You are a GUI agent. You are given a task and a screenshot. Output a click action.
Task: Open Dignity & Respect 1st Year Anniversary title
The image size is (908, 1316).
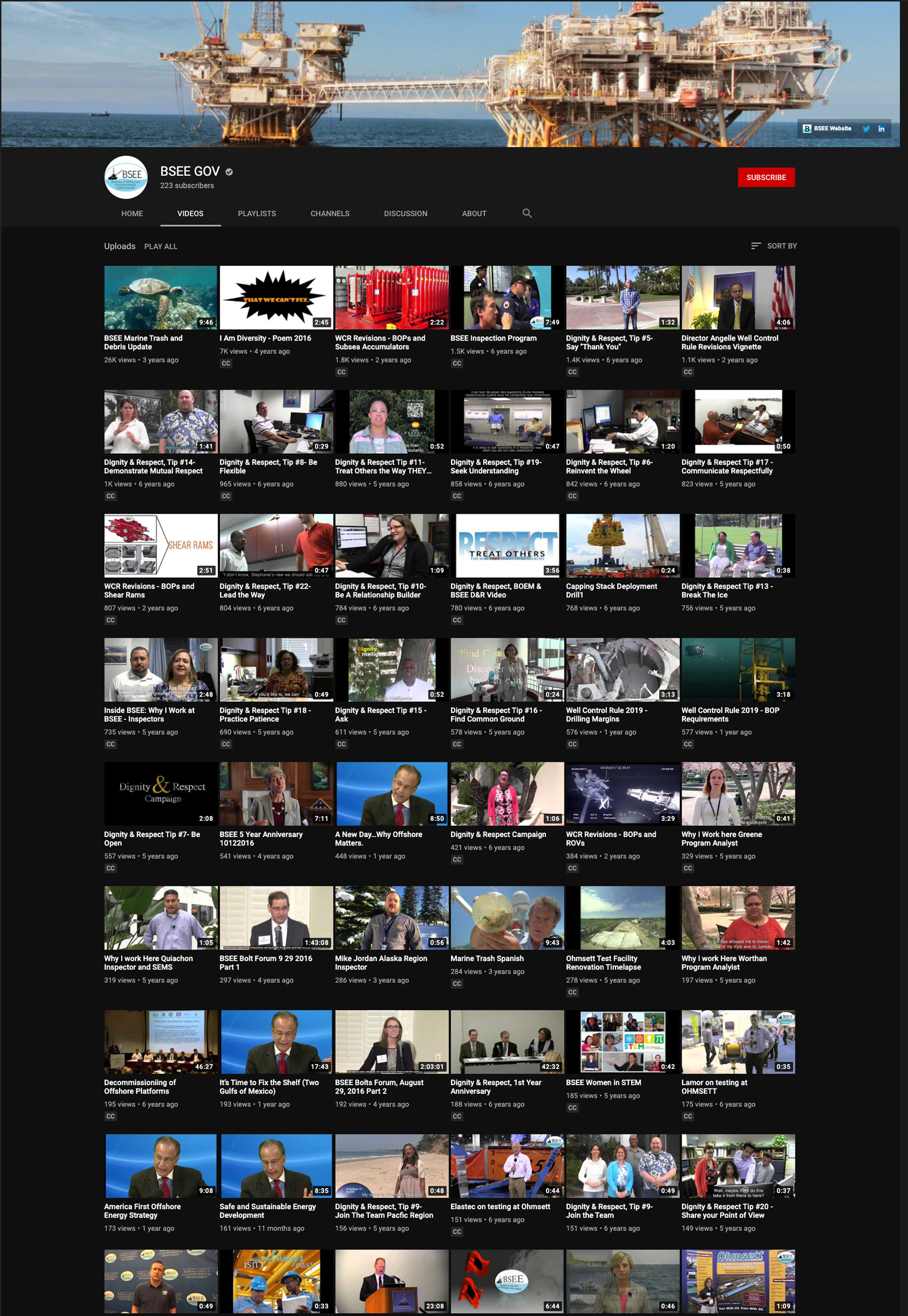tap(496, 1087)
